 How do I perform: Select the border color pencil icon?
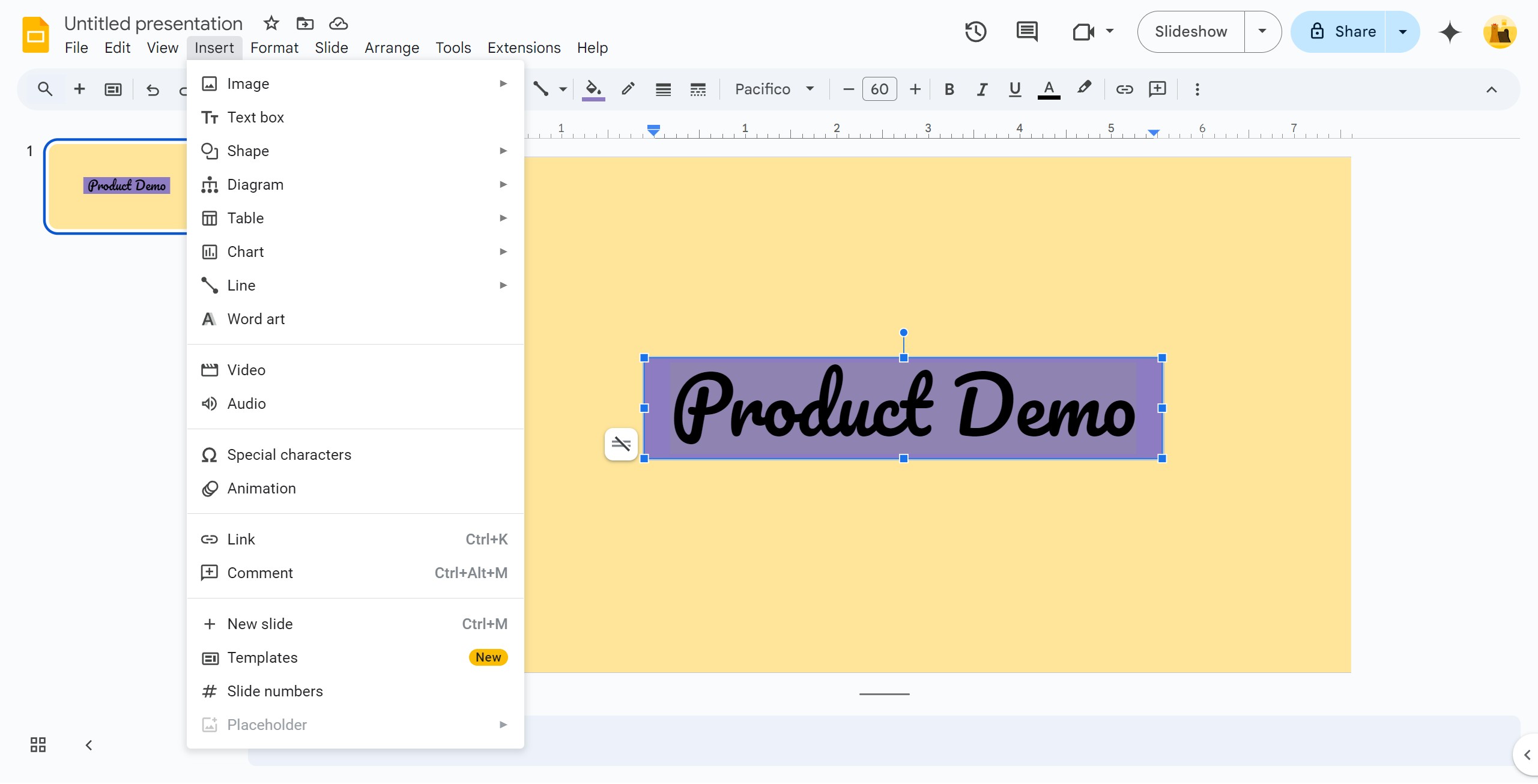[x=628, y=89]
